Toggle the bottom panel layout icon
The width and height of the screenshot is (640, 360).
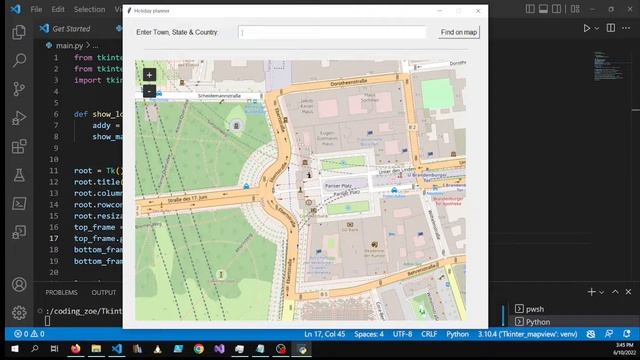(543, 9)
